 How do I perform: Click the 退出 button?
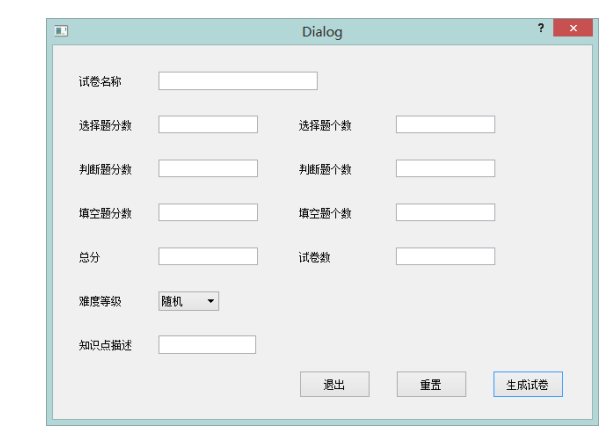click(334, 385)
